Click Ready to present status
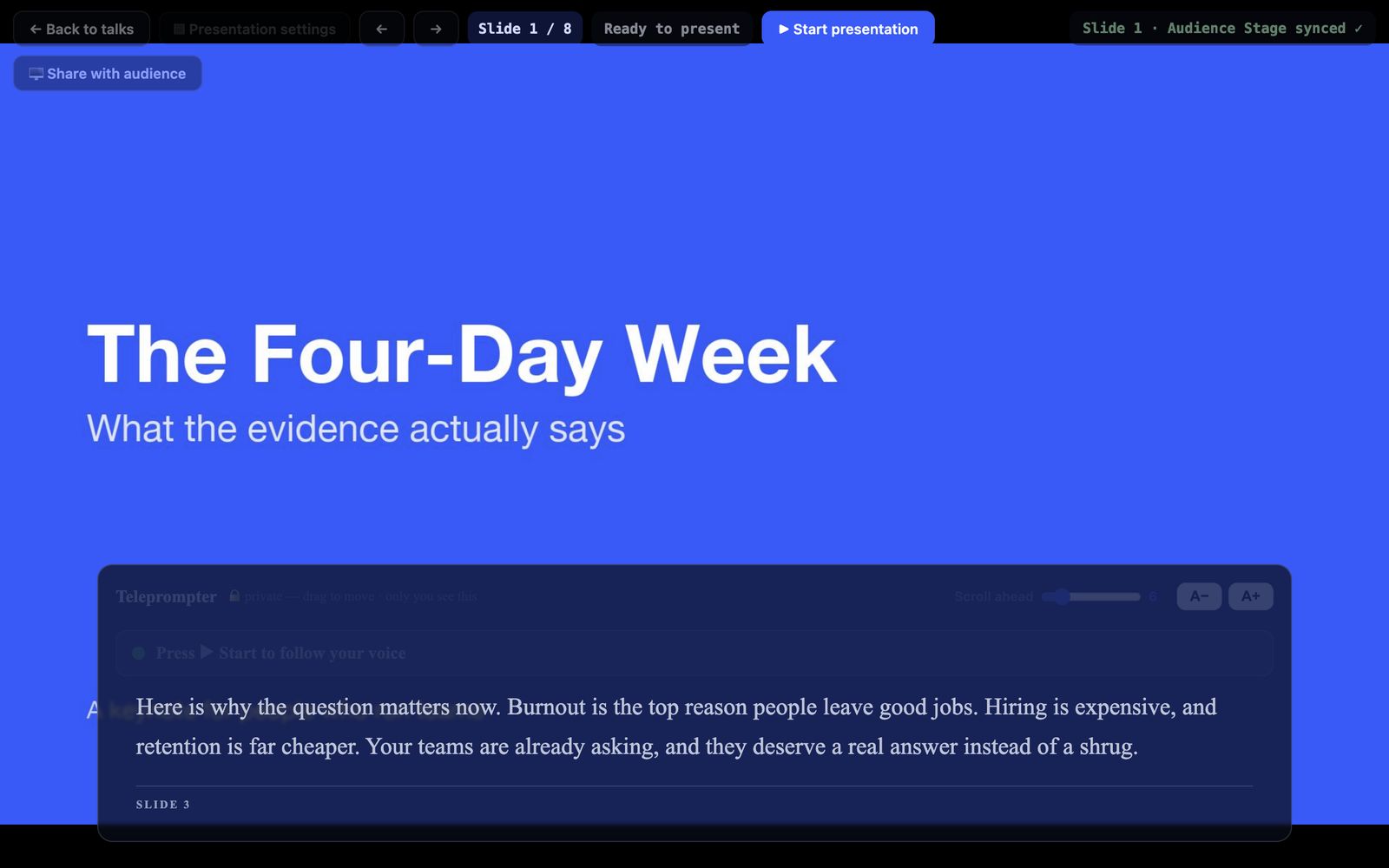The image size is (1389, 868). point(672,29)
